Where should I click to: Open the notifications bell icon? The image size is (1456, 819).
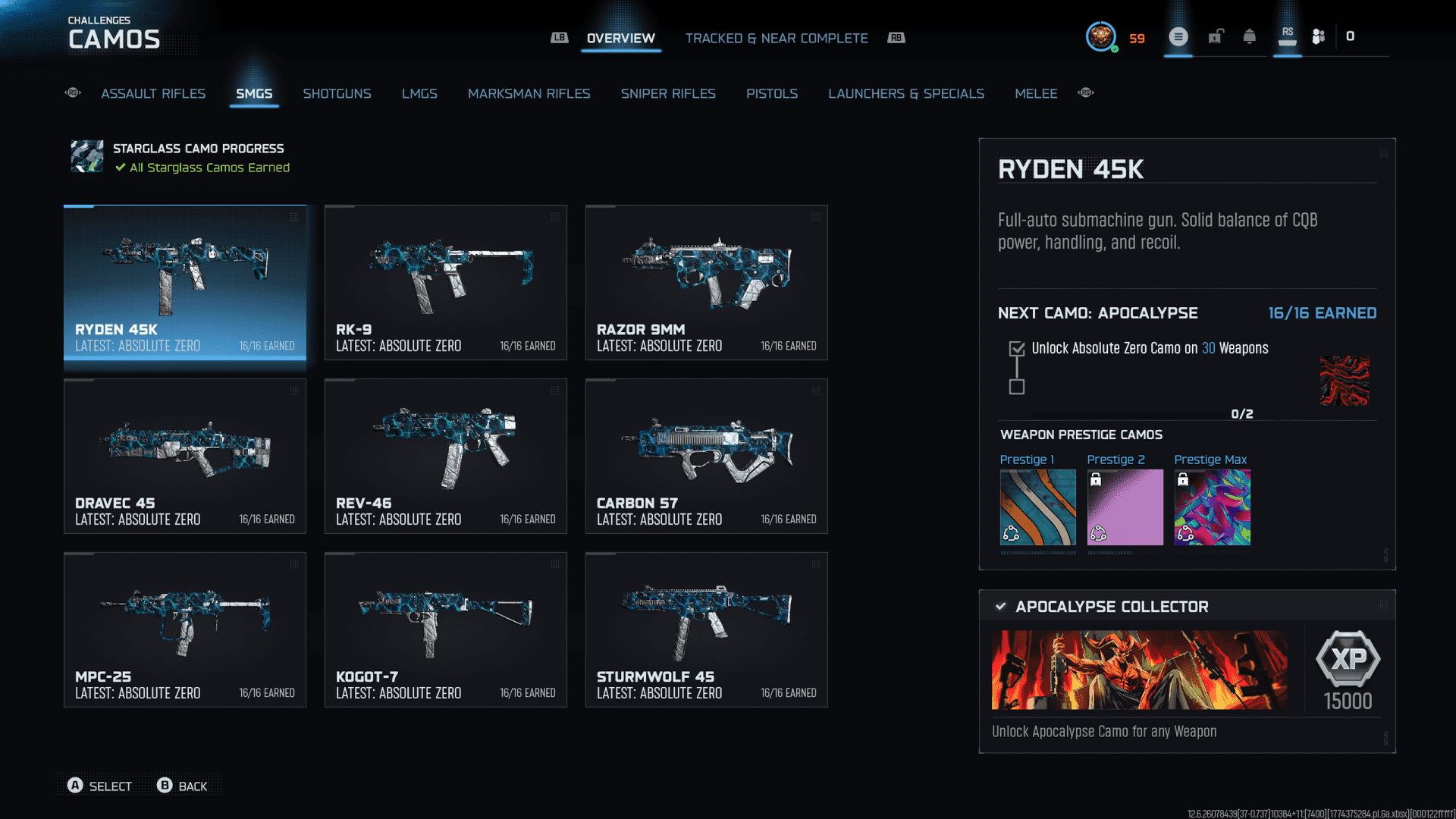(1250, 36)
